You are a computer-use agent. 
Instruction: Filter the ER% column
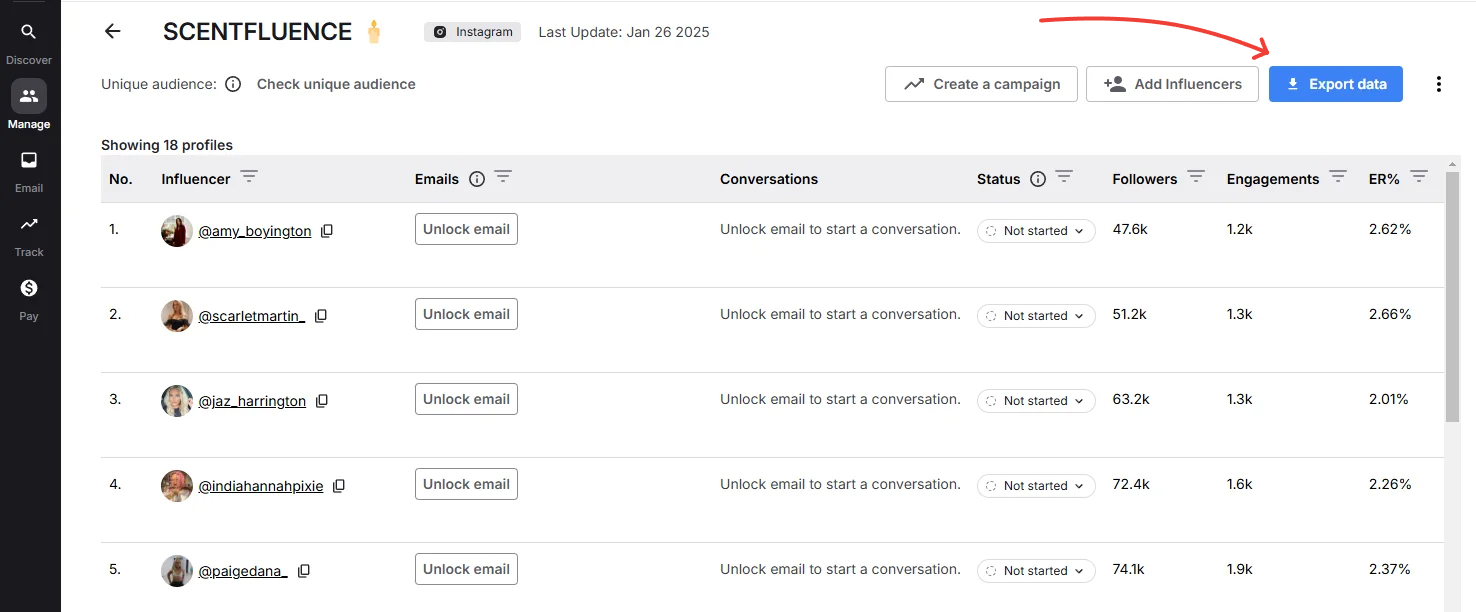1419,177
